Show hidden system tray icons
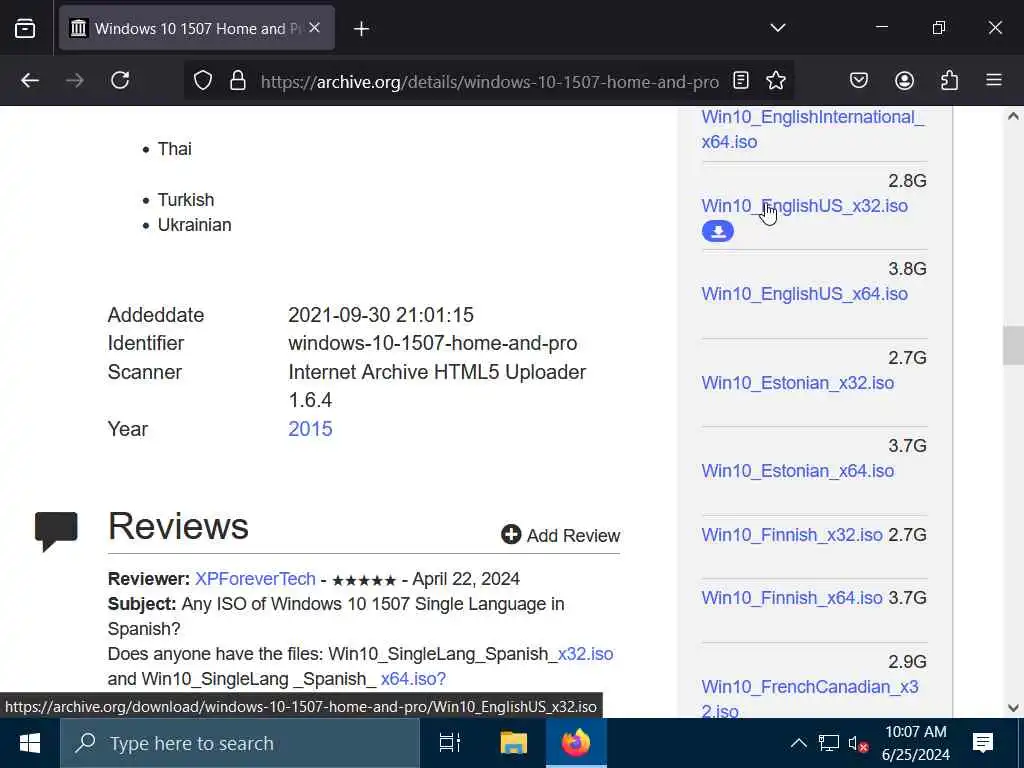The image size is (1024, 768). pos(798,743)
